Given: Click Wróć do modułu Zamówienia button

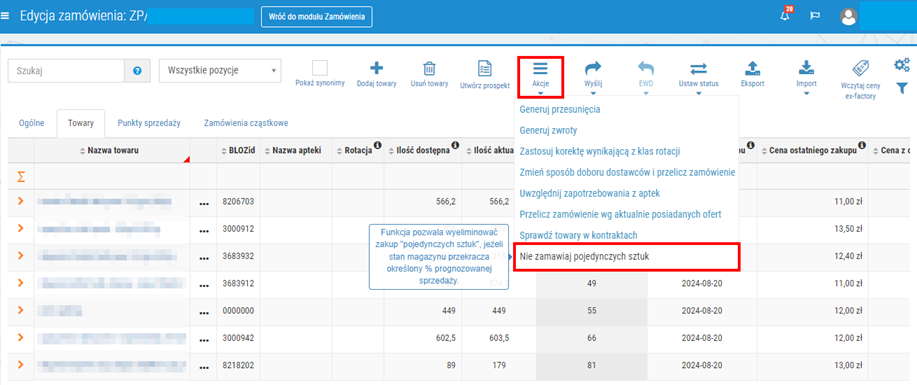Looking at the screenshot, I should tap(316, 17).
